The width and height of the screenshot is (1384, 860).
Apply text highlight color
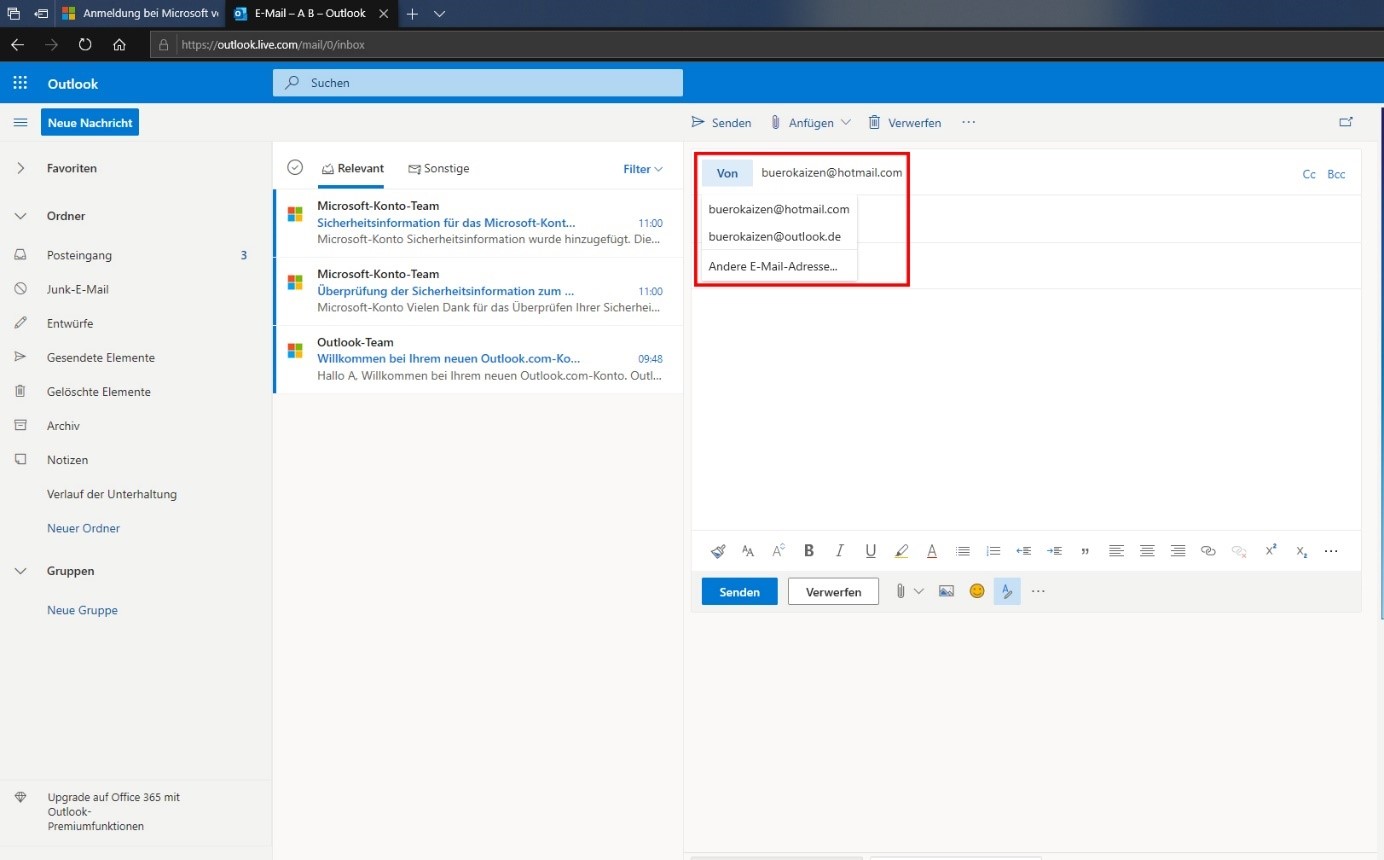tap(902, 551)
